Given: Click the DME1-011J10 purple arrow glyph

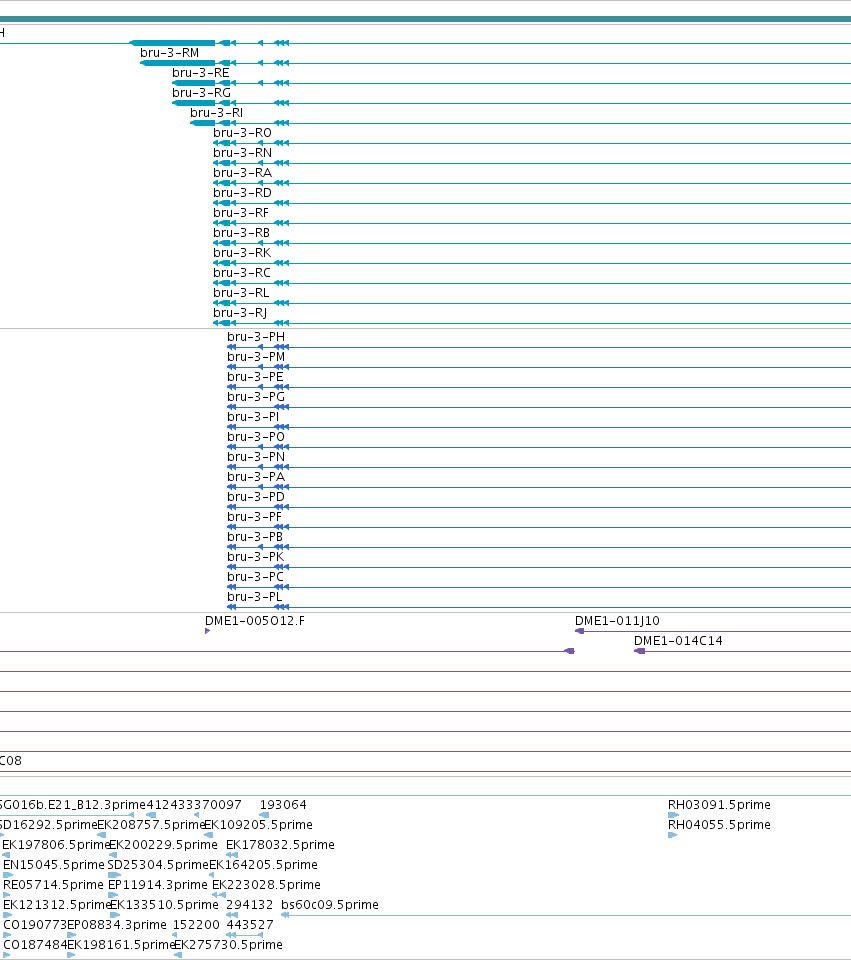Looking at the screenshot, I should pyautogui.click(x=580, y=631).
